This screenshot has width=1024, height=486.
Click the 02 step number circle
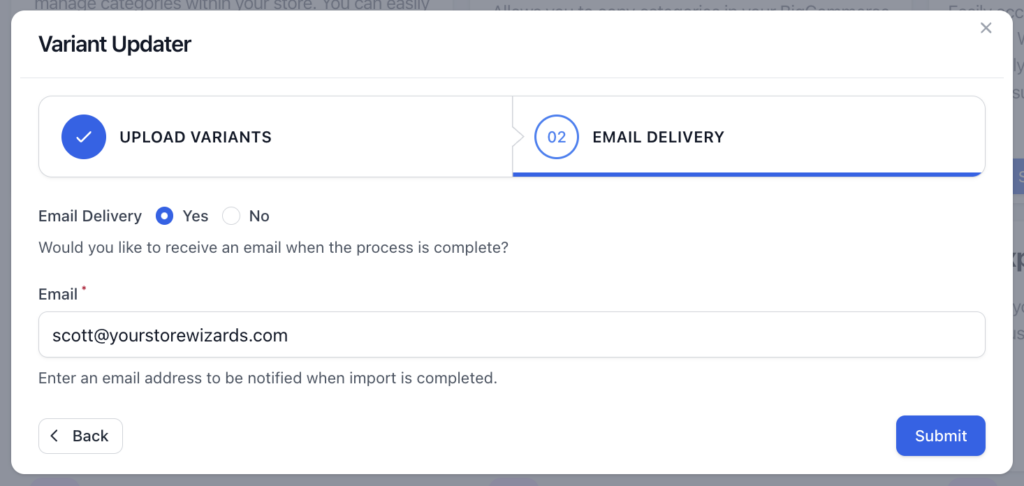pyautogui.click(x=556, y=137)
